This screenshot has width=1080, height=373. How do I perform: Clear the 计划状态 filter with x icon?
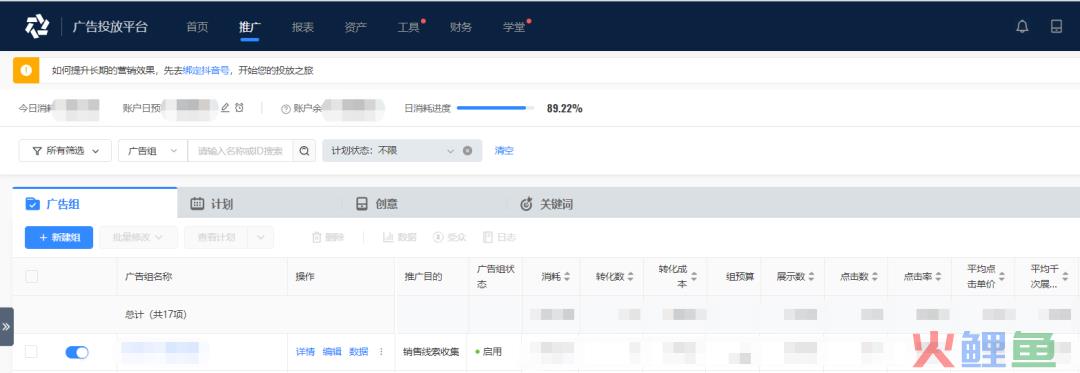[x=468, y=151]
